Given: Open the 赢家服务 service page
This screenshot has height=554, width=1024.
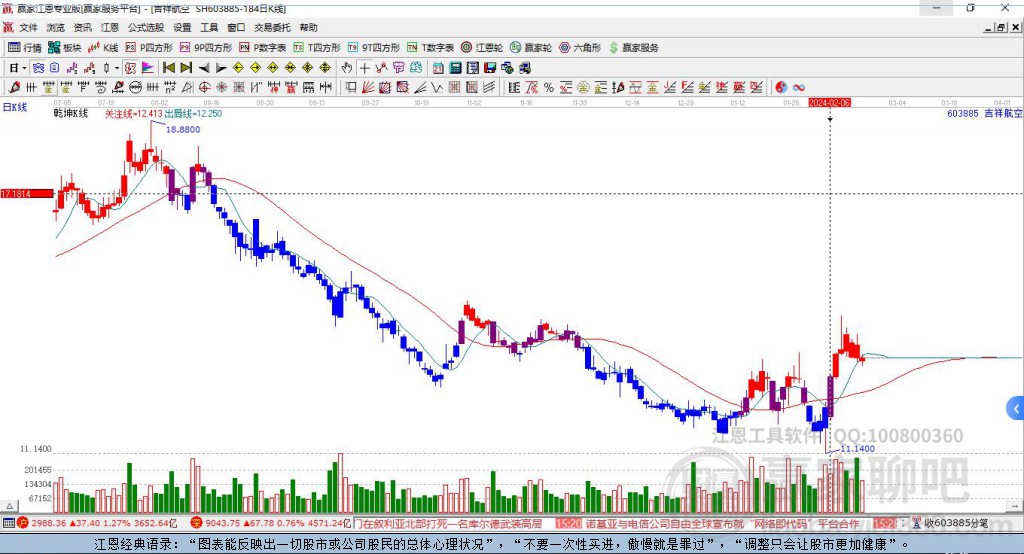Looking at the screenshot, I should tap(633, 48).
